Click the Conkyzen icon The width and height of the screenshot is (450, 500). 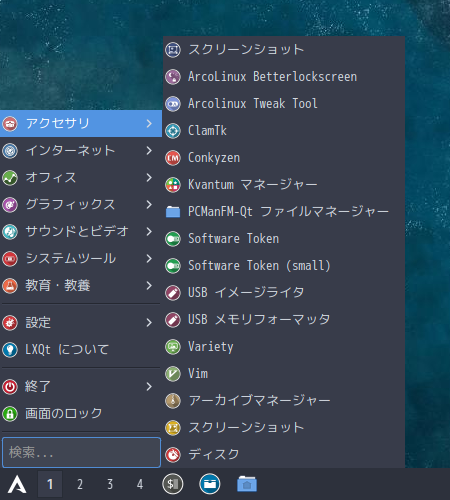tap(173, 158)
